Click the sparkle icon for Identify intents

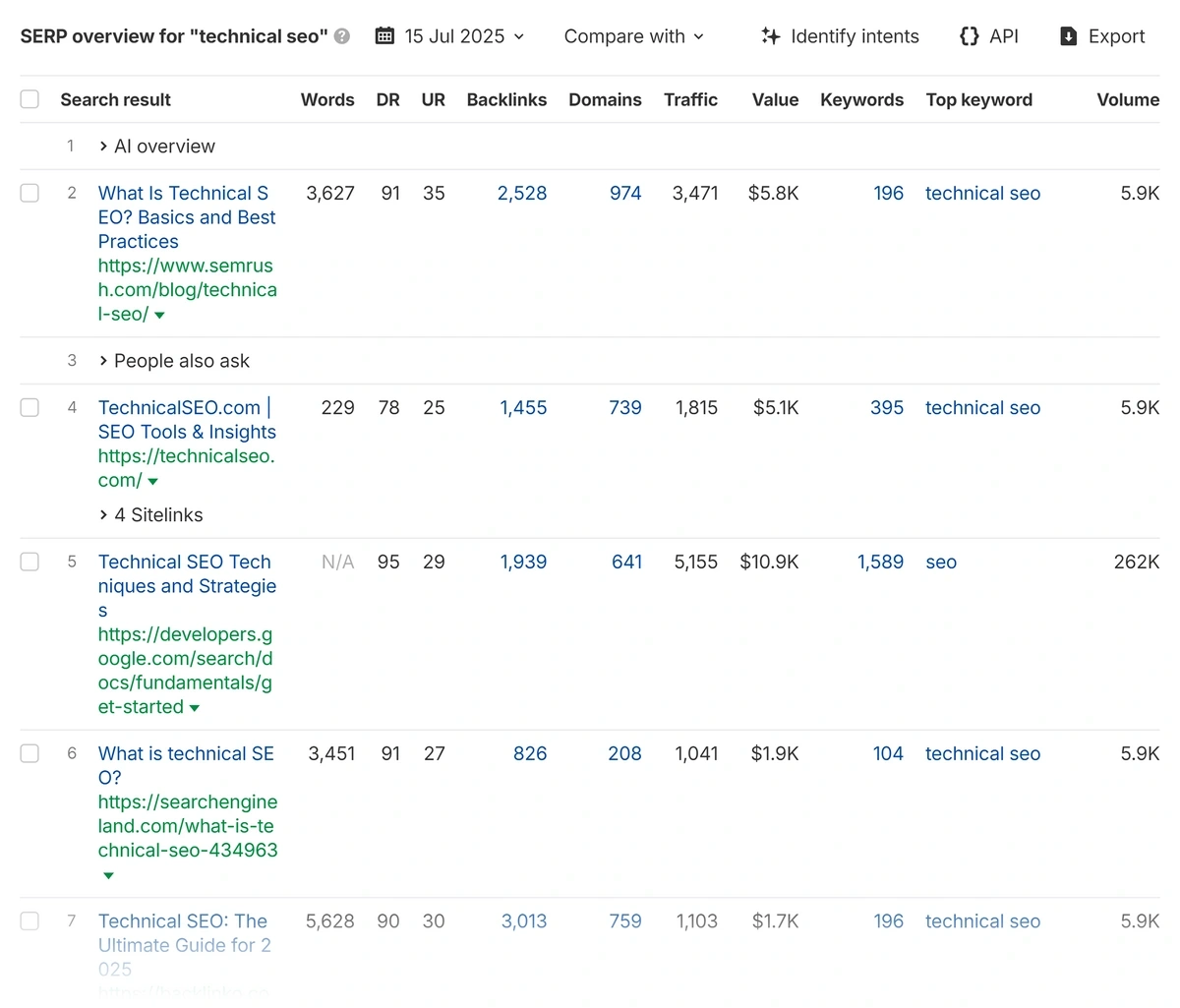[771, 36]
